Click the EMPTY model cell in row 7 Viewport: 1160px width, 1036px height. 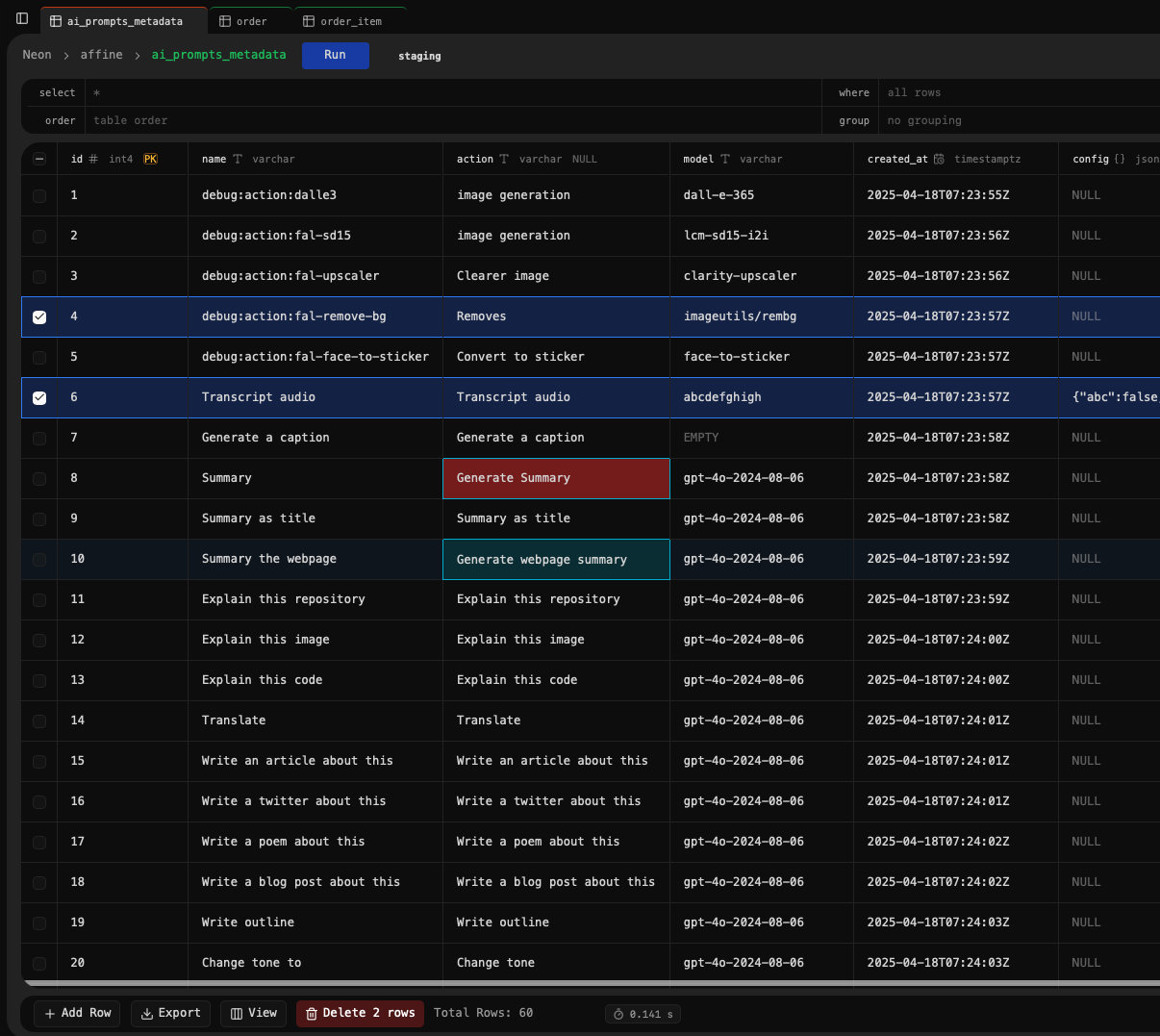point(762,438)
